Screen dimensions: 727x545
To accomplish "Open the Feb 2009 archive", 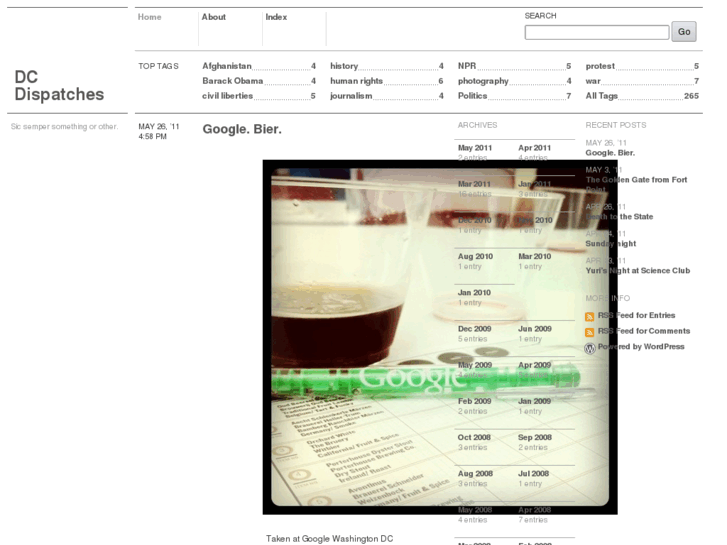I will tap(474, 401).
